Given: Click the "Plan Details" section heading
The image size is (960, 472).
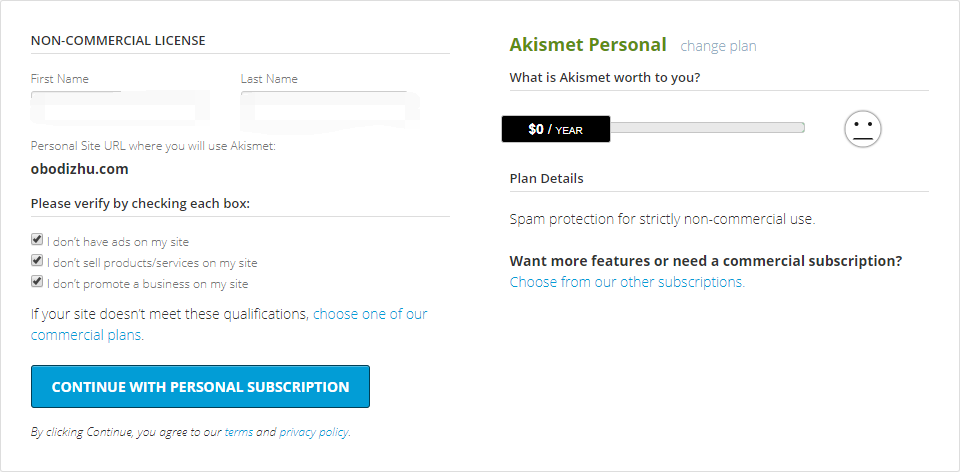Looking at the screenshot, I should pyautogui.click(x=546, y=179).
